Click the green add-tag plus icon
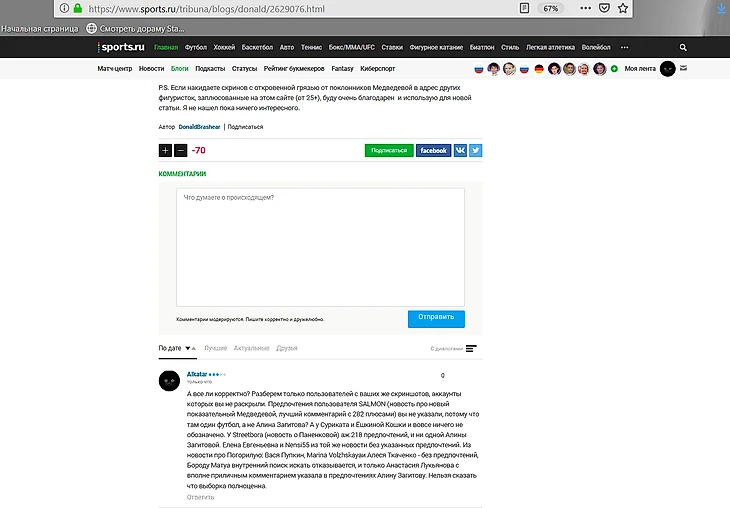 click(614, 68)
